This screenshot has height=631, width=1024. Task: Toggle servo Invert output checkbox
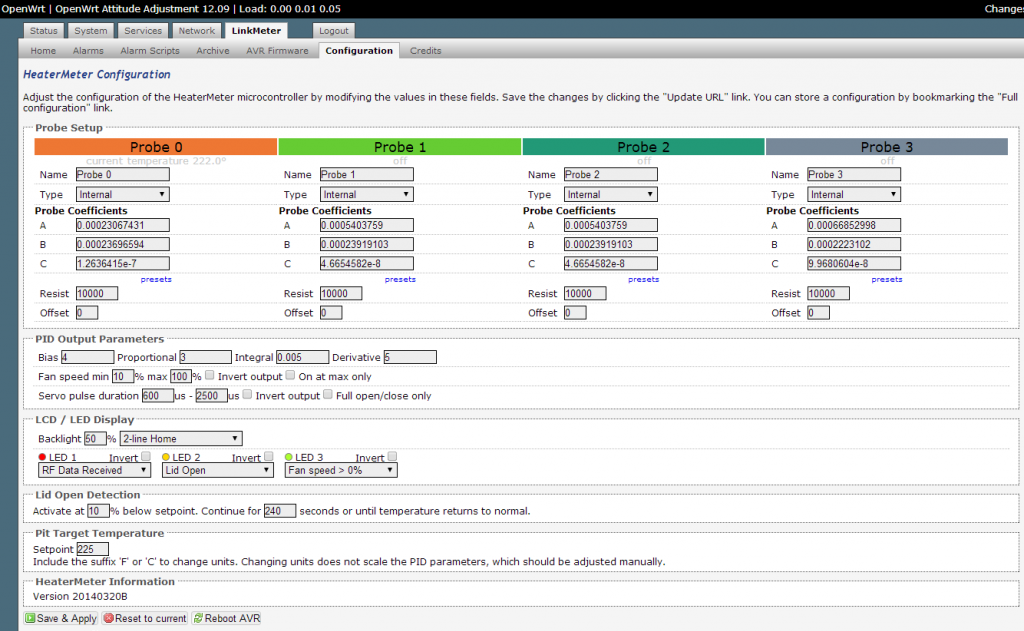point(247,394)
